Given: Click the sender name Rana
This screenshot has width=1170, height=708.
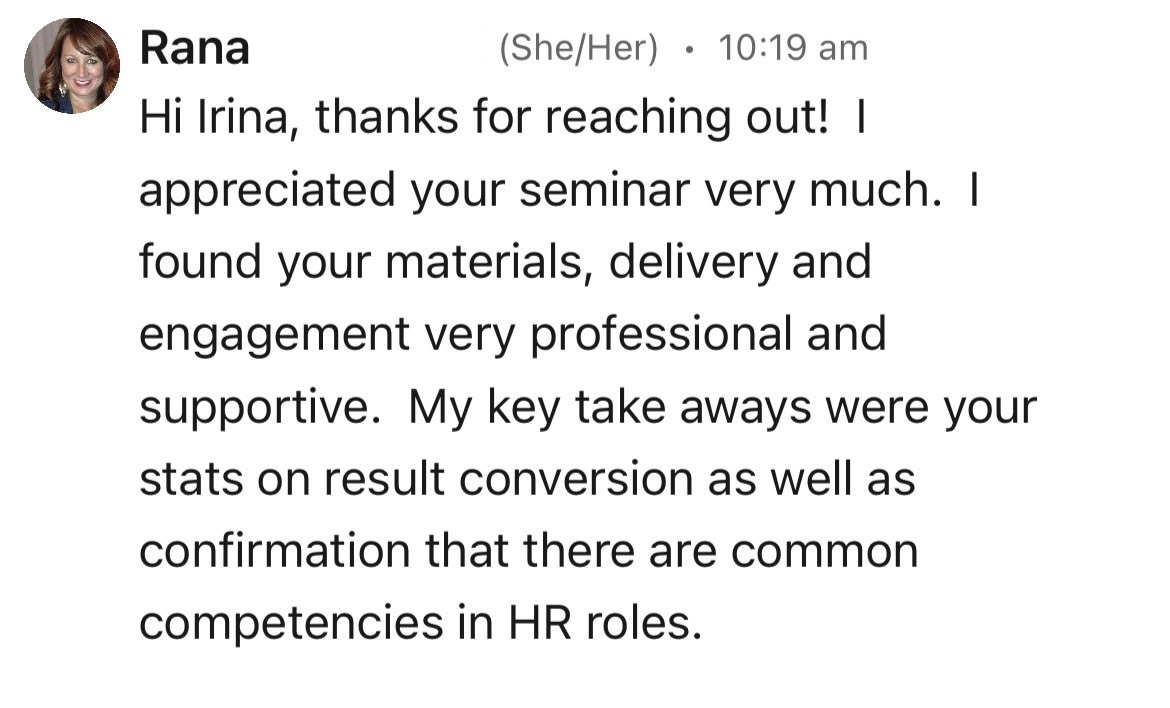Looking at the screenshot, I should [194, 48].
